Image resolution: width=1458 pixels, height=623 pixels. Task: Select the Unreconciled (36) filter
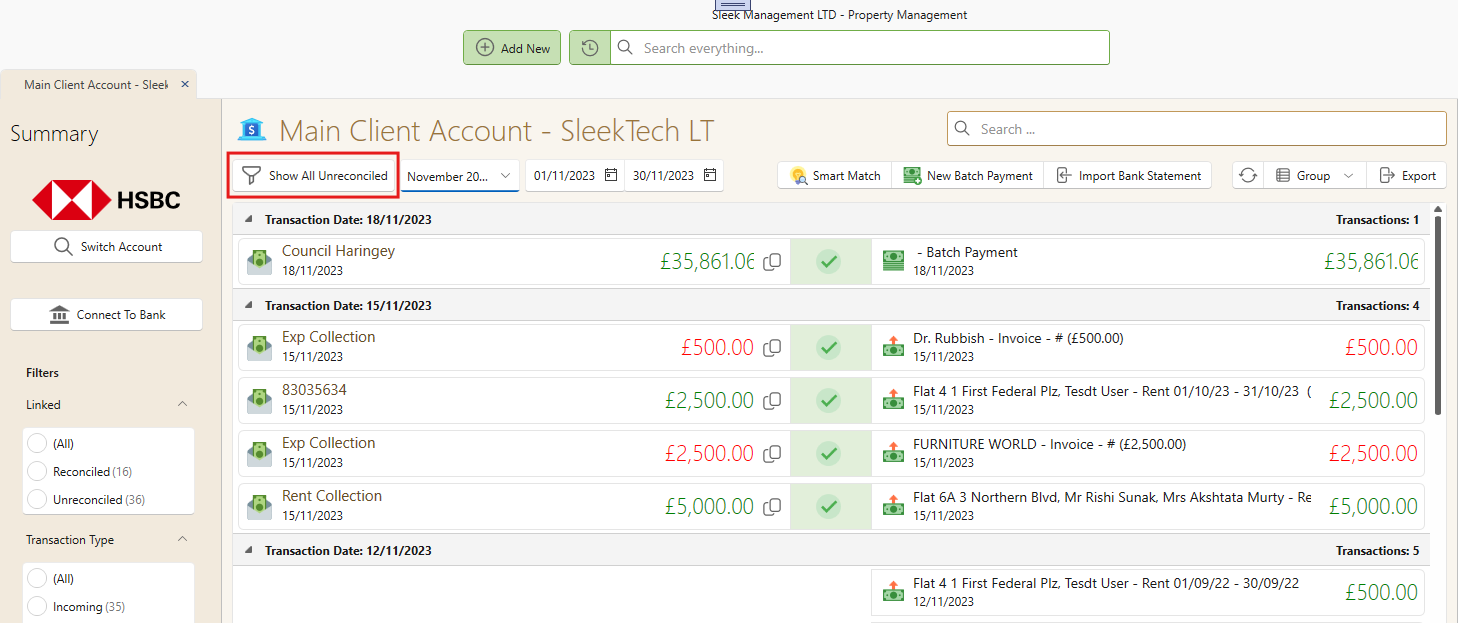pyautogui.click(x=37, y=499)
